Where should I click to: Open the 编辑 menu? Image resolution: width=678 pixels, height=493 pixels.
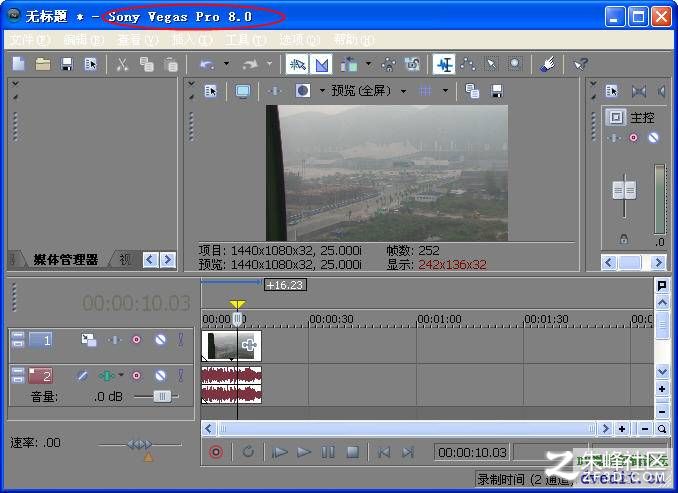click(83, 40)
